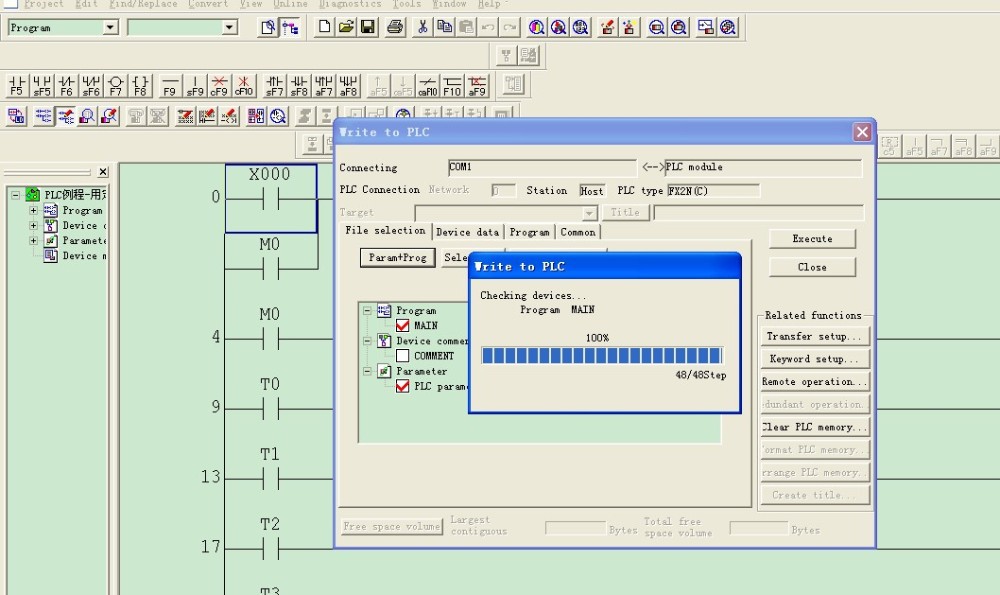The width and height of the screenshot is (1000, 595).
Task: Switch to Device data tab
Action: click(467, 232)
